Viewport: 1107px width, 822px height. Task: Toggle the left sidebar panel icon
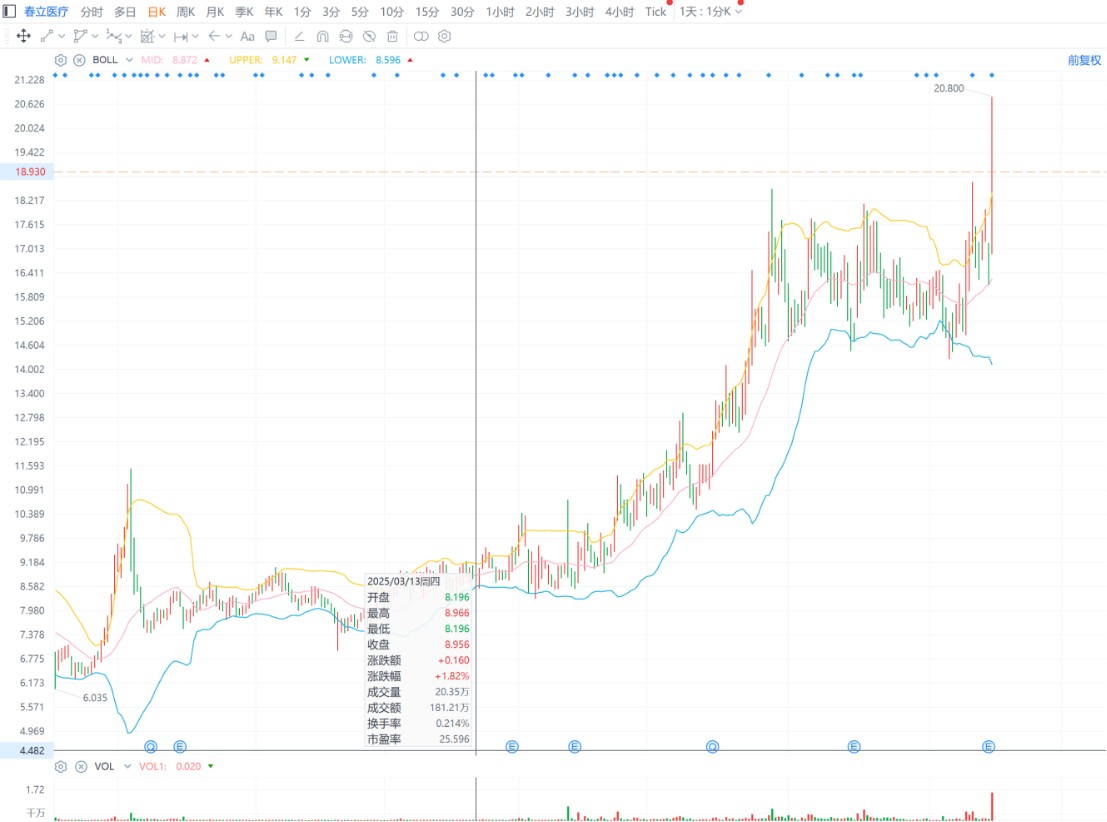9,12
